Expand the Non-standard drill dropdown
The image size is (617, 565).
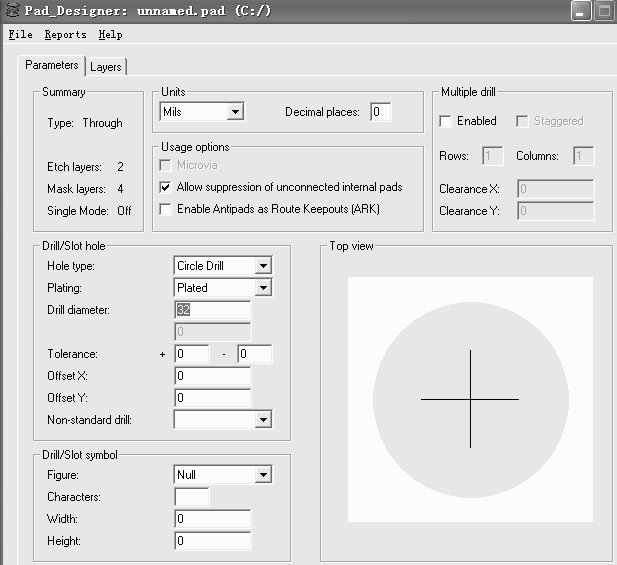point(223,420)
